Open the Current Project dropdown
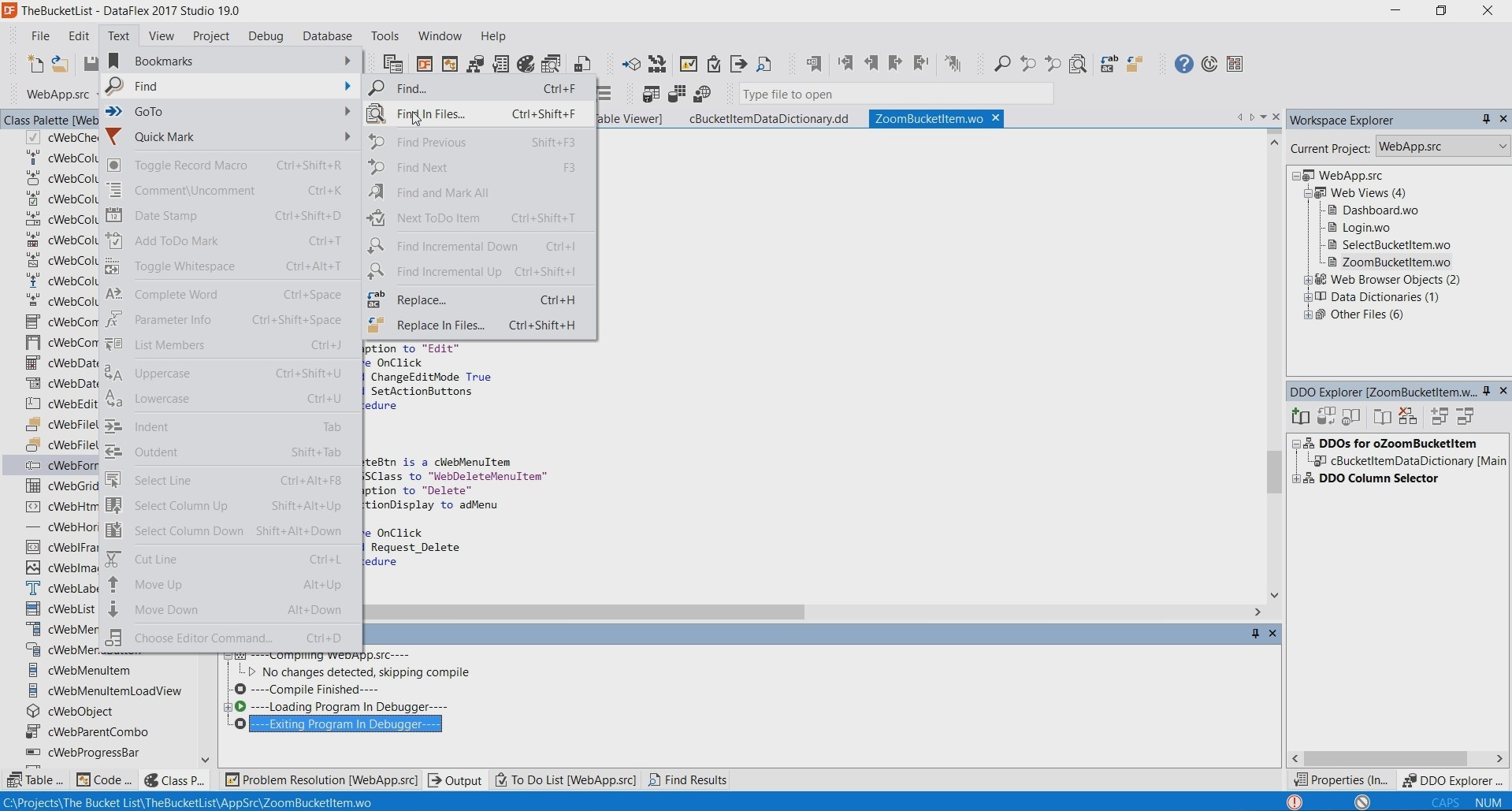The width and height of the screenshot is (1512, 811). [1502, 147]
